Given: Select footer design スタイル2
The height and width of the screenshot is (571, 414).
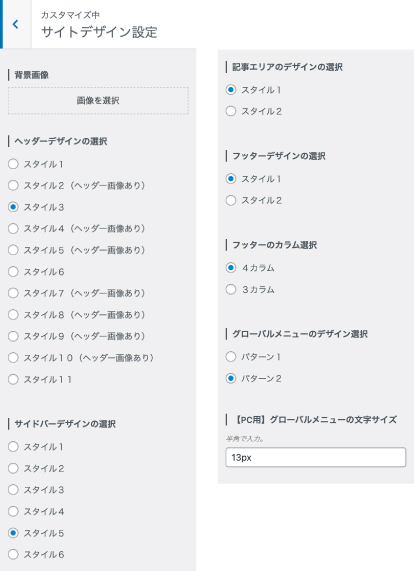Looking at the screenshot, I should pyautogui.click(x=231, y=200).
